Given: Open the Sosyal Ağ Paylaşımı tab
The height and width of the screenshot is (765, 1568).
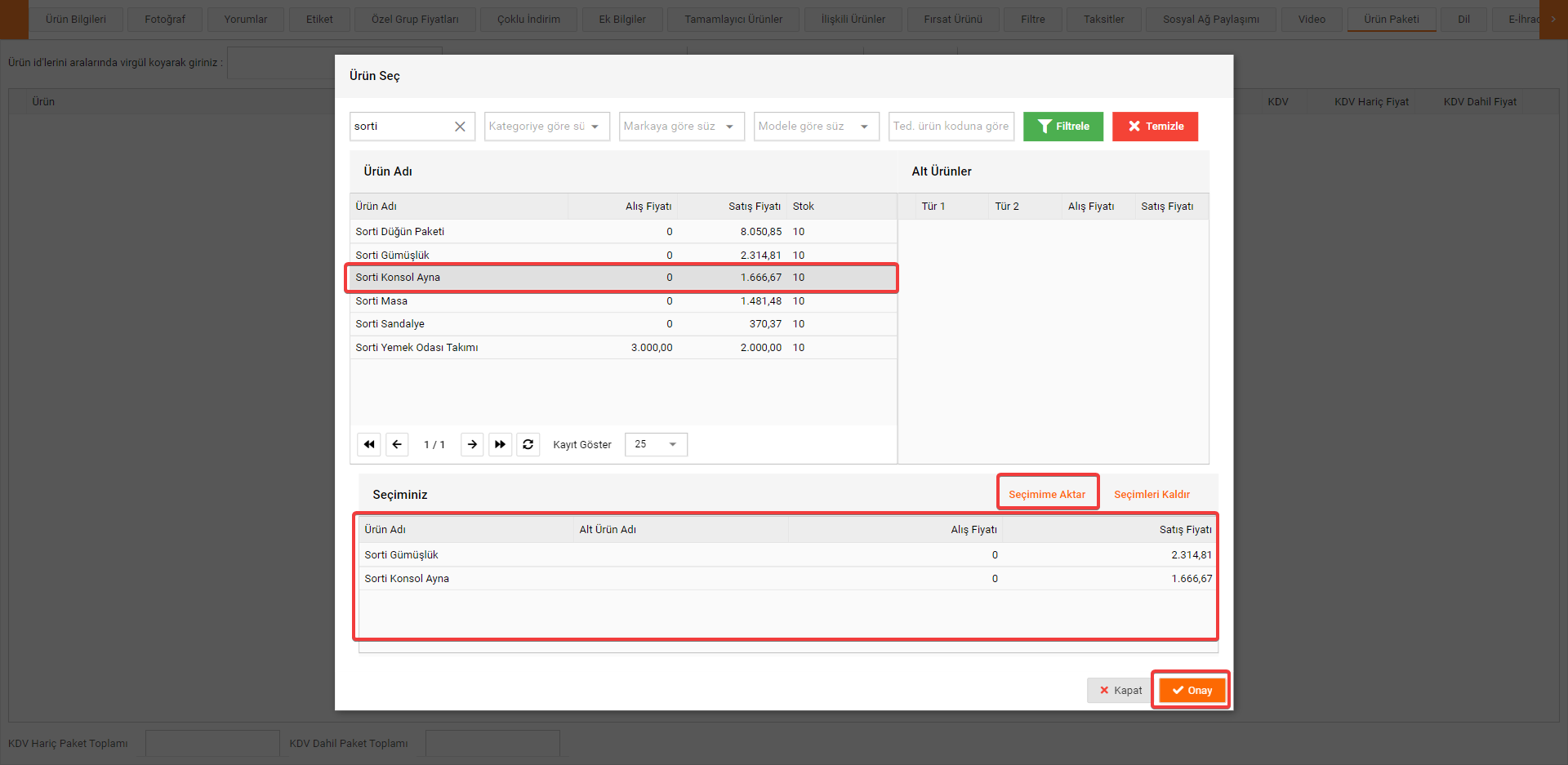Looking at the screenshot, I should pyautogui.click(x=1211, y=19).
